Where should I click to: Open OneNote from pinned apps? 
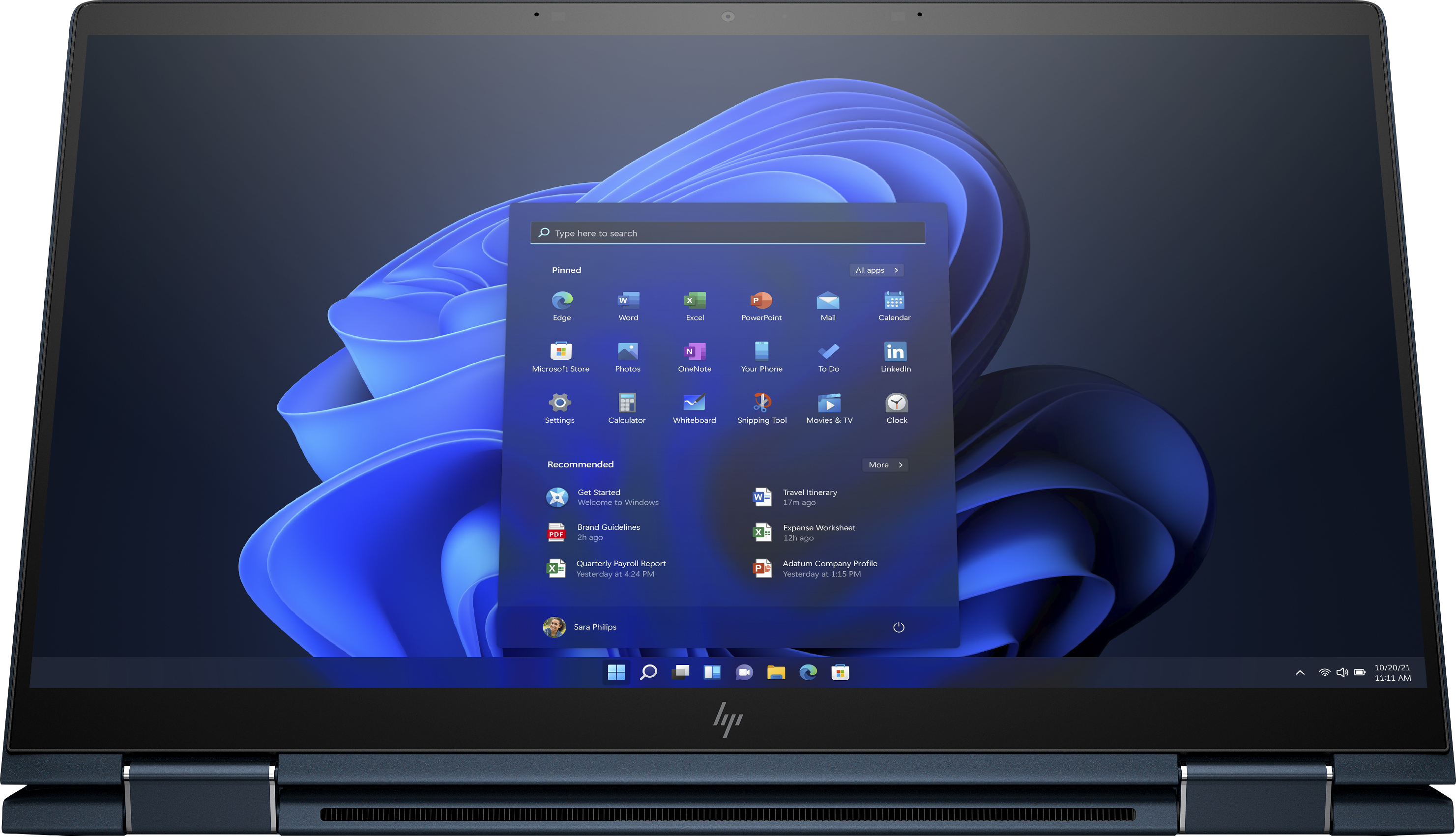click(695, 357)
